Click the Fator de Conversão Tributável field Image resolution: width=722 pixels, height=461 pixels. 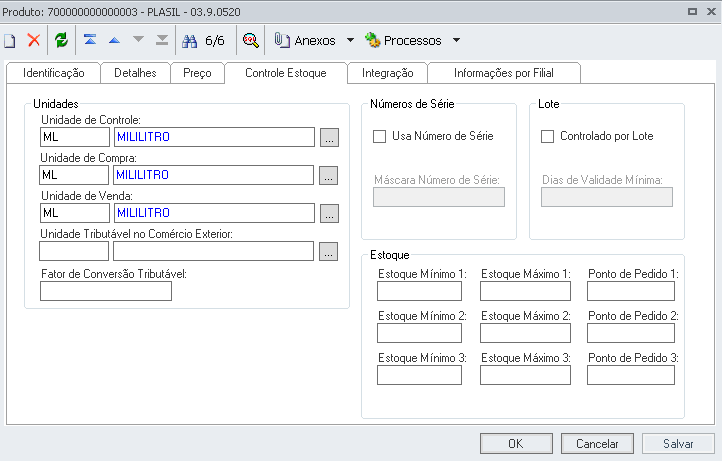pyautogui.click(x=106, y=291)
